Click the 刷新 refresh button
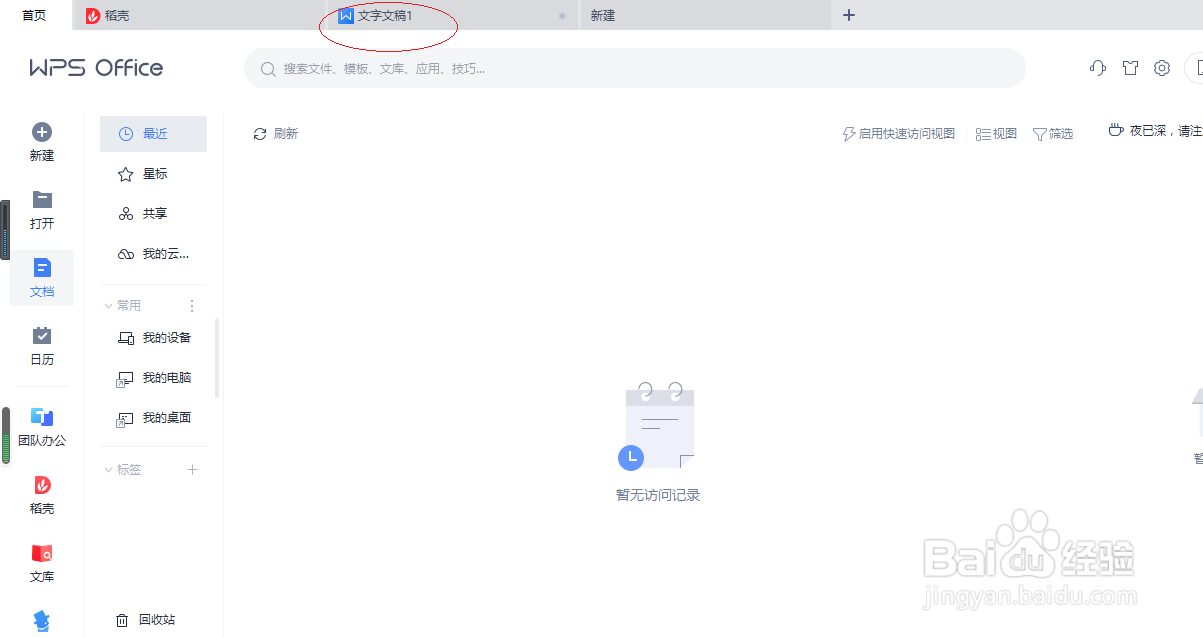 click(x=276, y=133)
